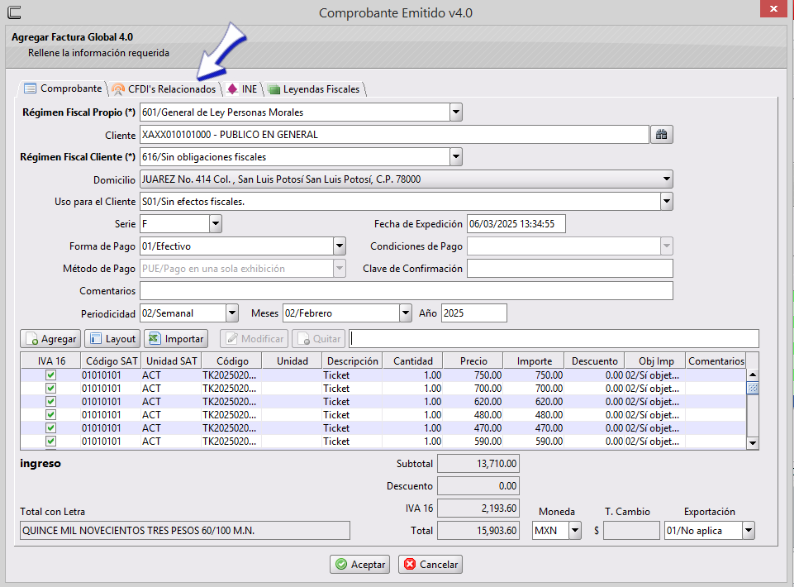794x587 pixels.
Task: Toggle IVA 16 checkbox for 480.00 ticket
Action: [51, 415]
